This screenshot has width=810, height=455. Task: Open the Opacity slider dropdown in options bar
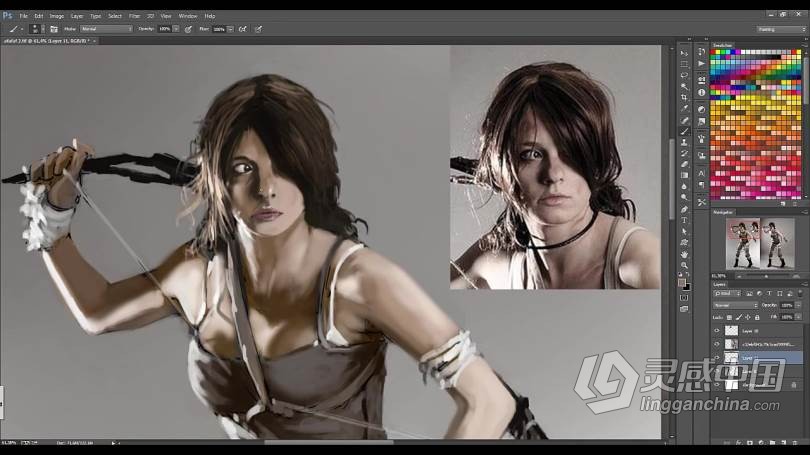tap(176, 29)
